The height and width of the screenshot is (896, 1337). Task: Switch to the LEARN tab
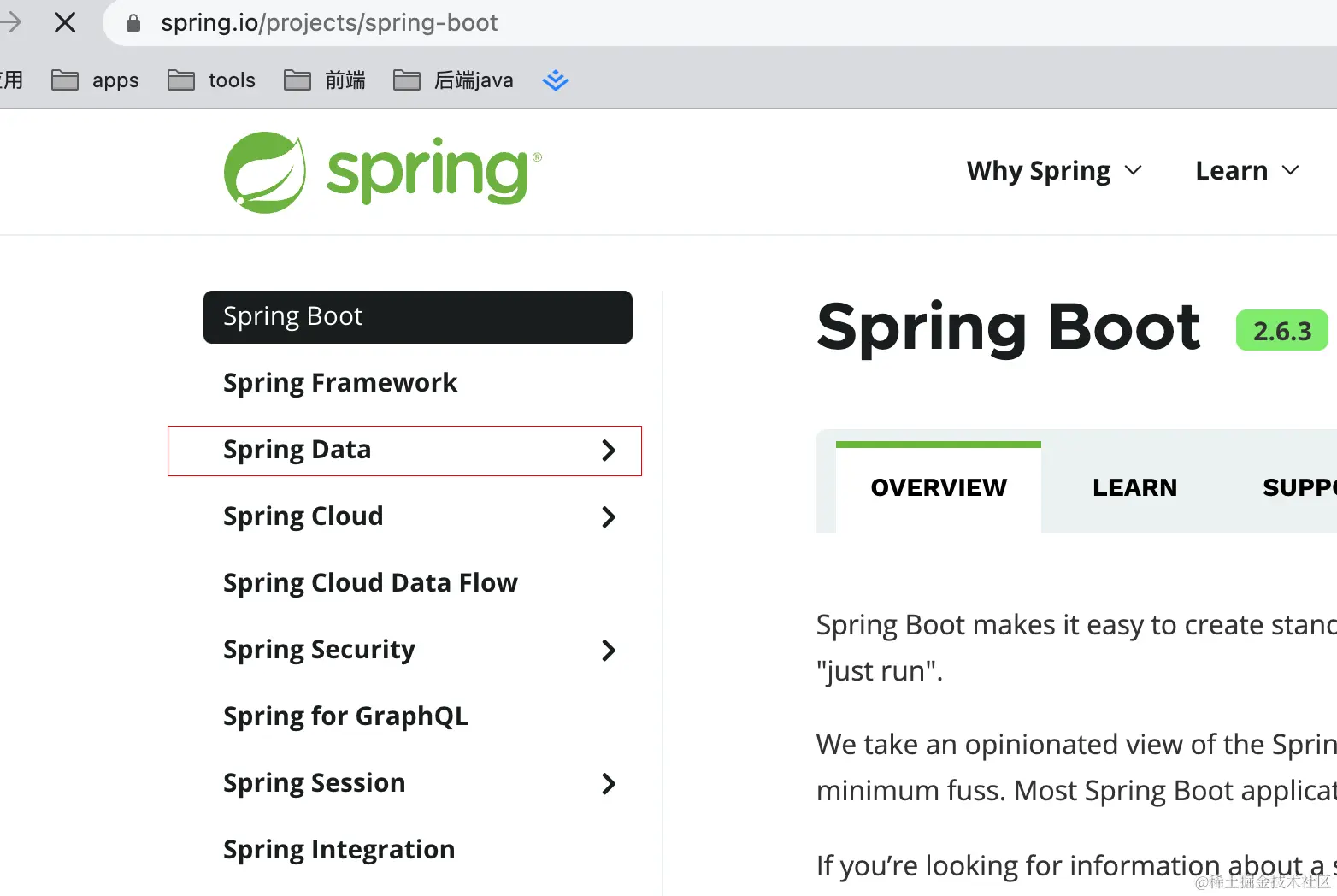[1134, 487]
